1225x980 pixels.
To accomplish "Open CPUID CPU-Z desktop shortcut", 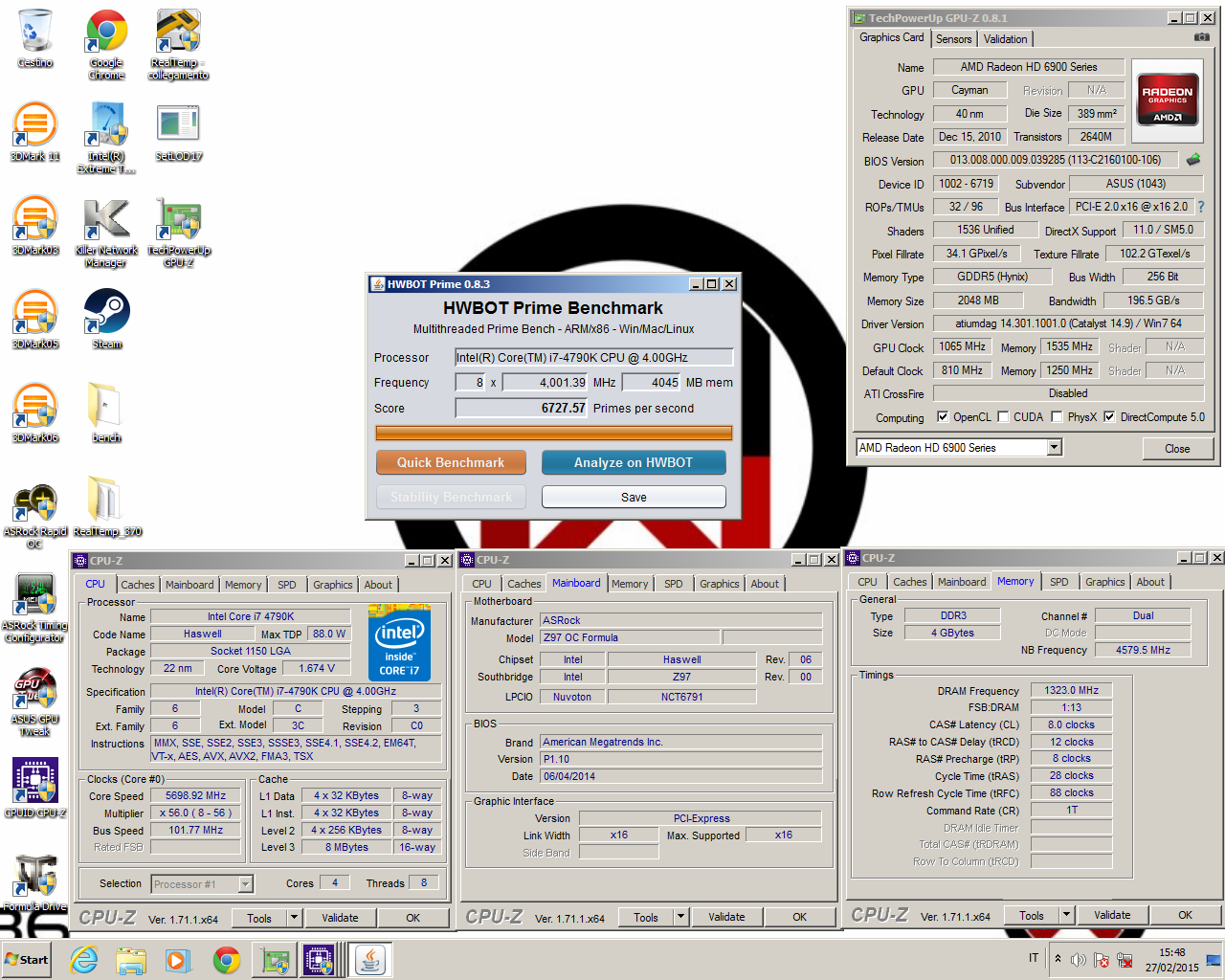I will tap(35, 789).
